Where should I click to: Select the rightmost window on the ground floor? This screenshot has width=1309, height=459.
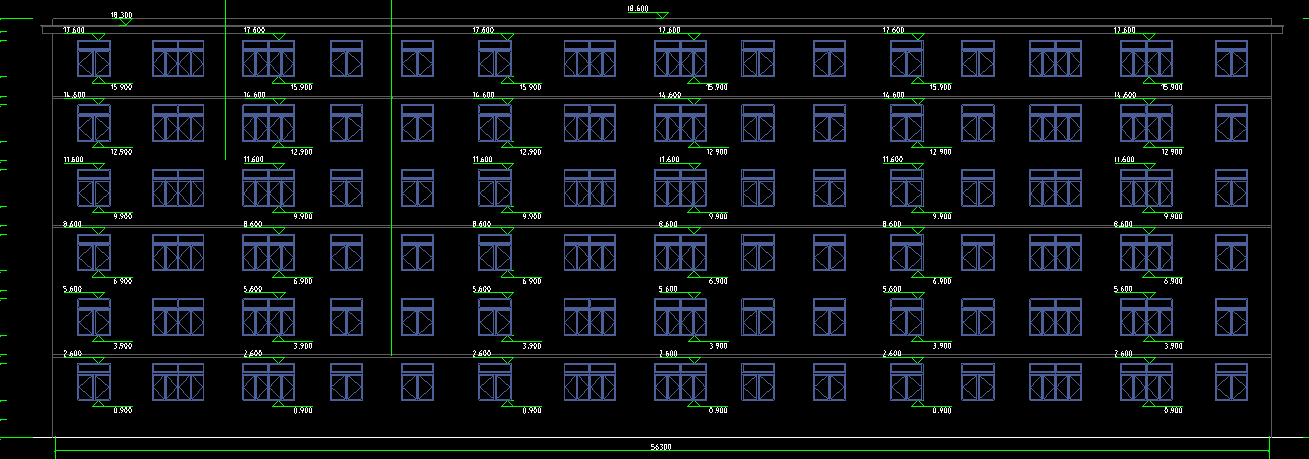coord(1231,382)
